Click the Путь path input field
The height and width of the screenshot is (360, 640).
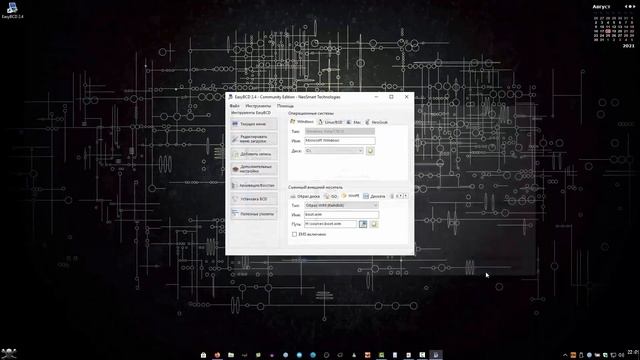click(330, 224)
